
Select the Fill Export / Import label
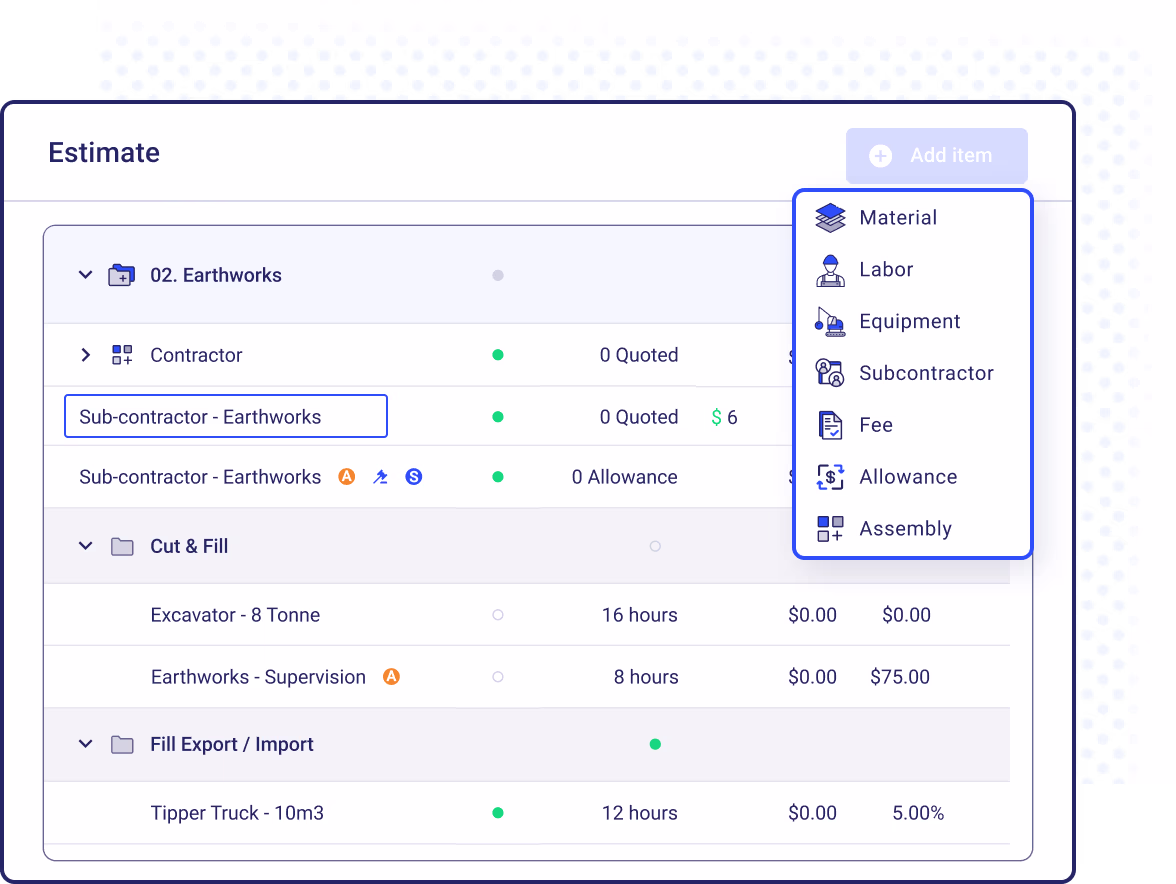click(x=232, y=744)
